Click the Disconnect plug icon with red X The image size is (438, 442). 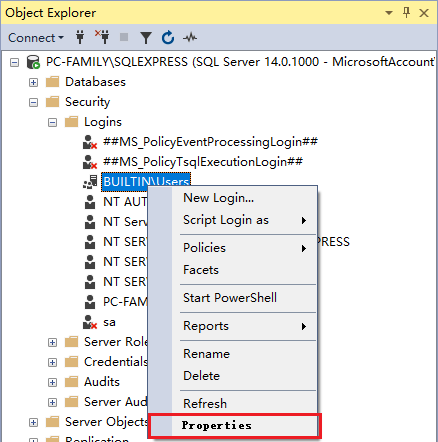102,37
